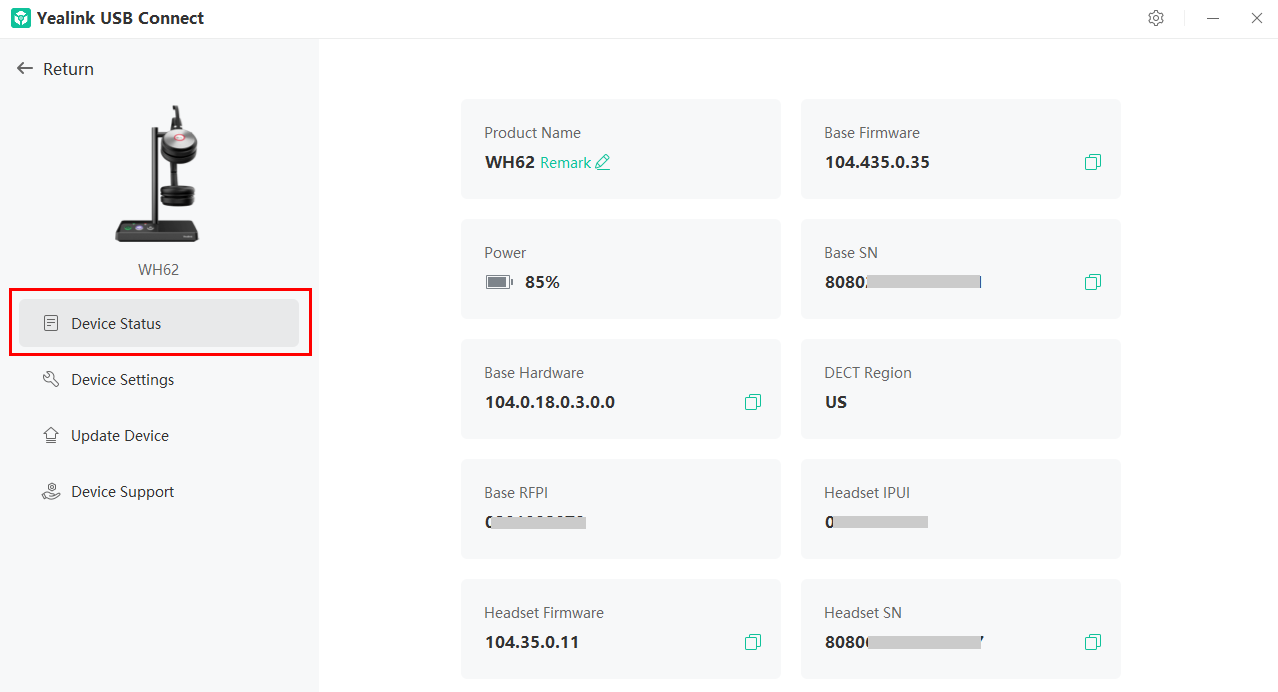
Task: Click the 85% power value
Action: (542, 282)
